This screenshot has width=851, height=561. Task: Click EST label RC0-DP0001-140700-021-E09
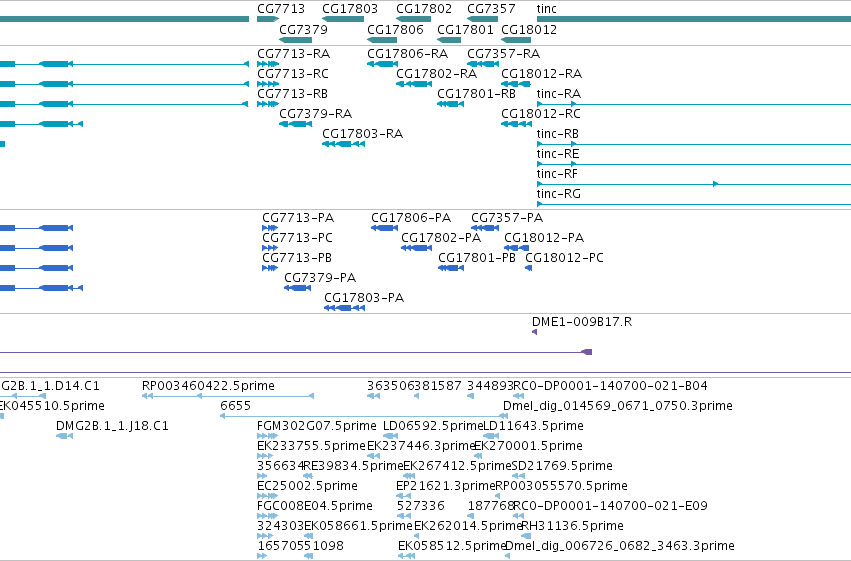point(611,506)
